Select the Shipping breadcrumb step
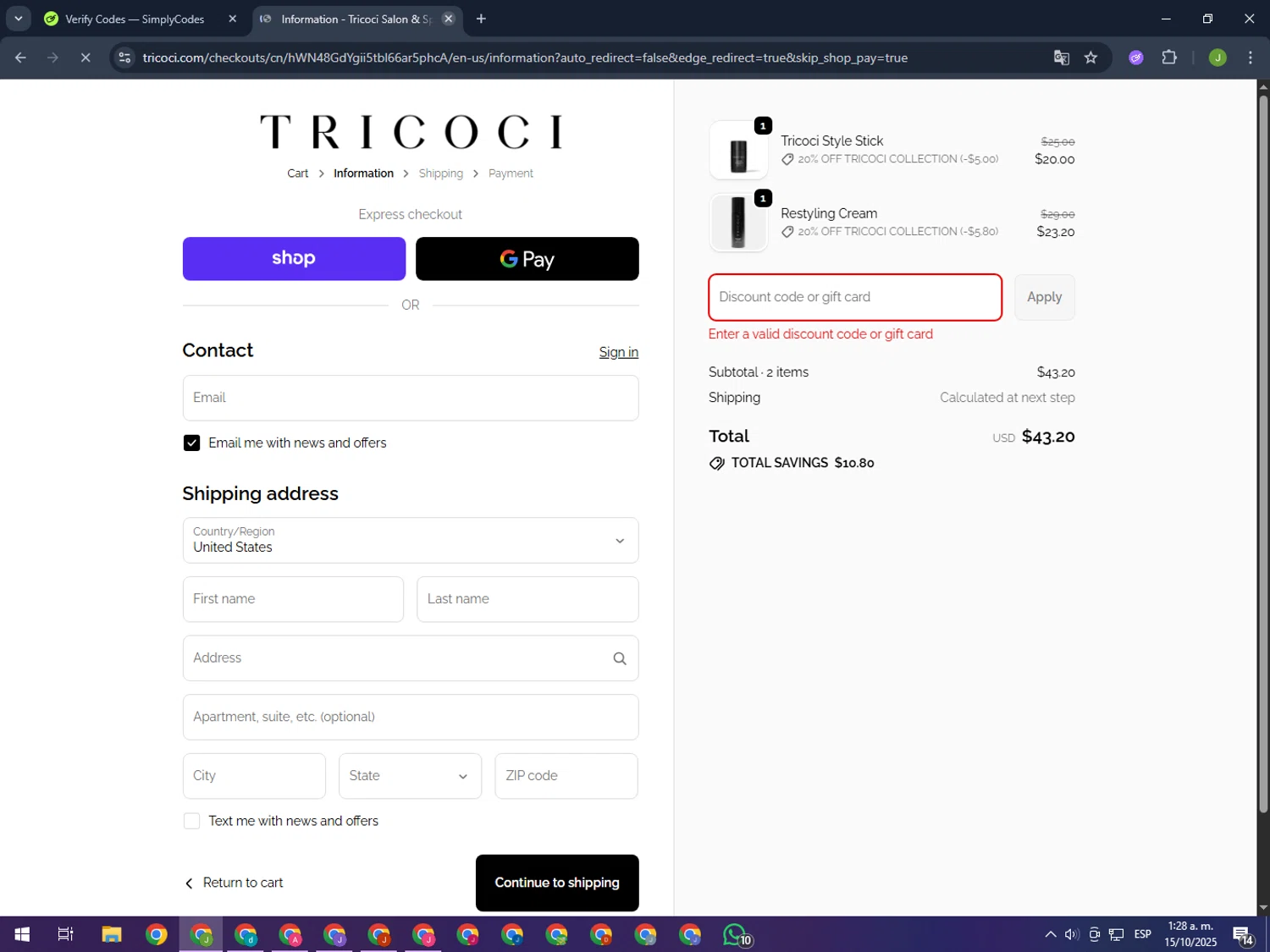The image size is (1270, 952). (441, 173)
